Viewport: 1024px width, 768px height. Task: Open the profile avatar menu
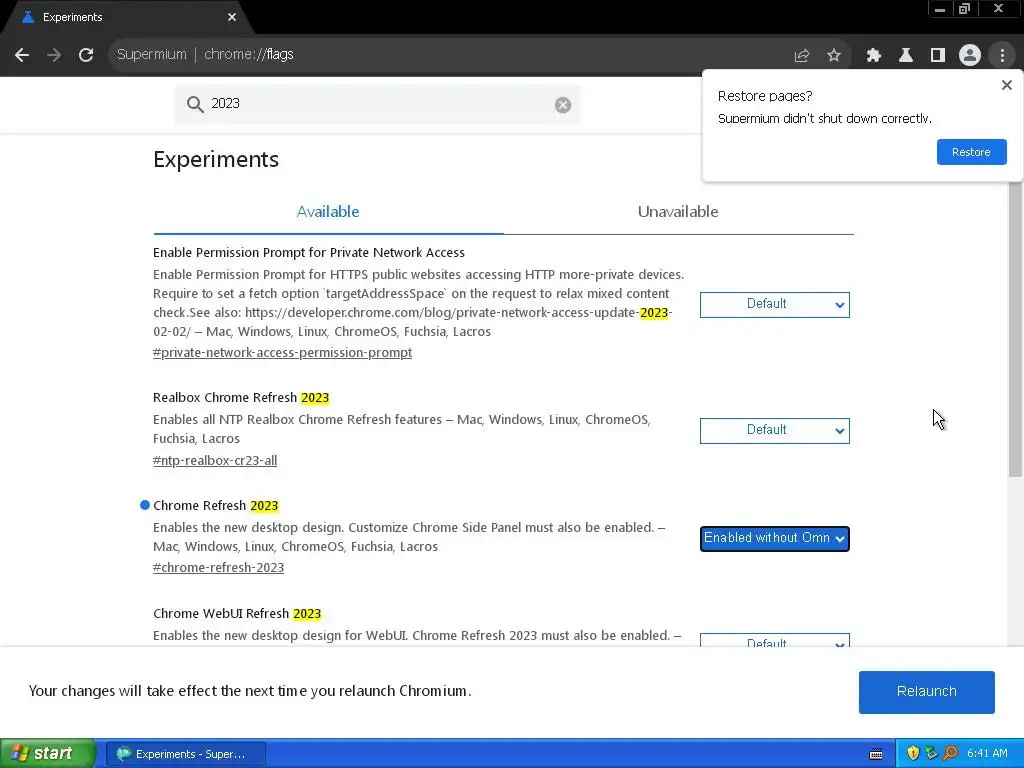970,56
